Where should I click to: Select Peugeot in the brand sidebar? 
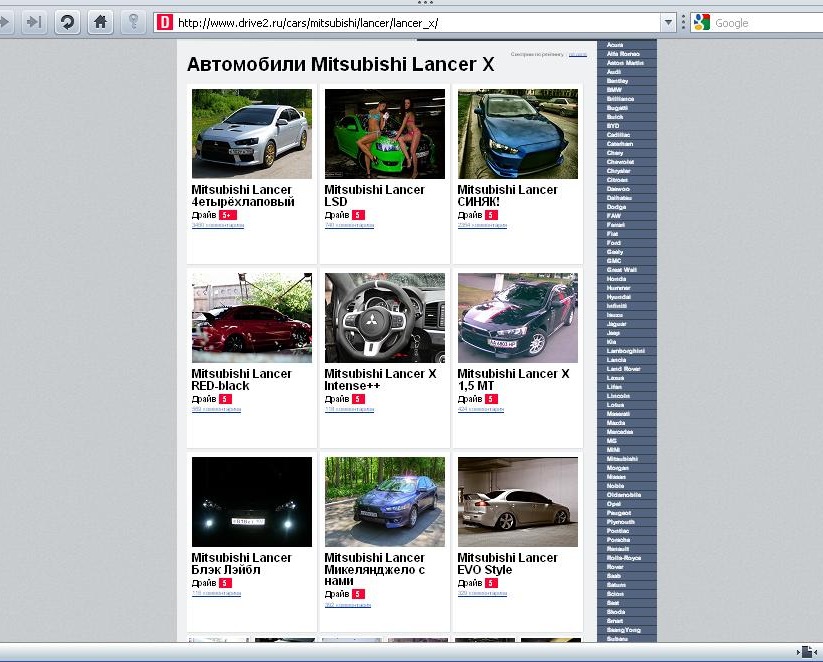coord(619,513)
